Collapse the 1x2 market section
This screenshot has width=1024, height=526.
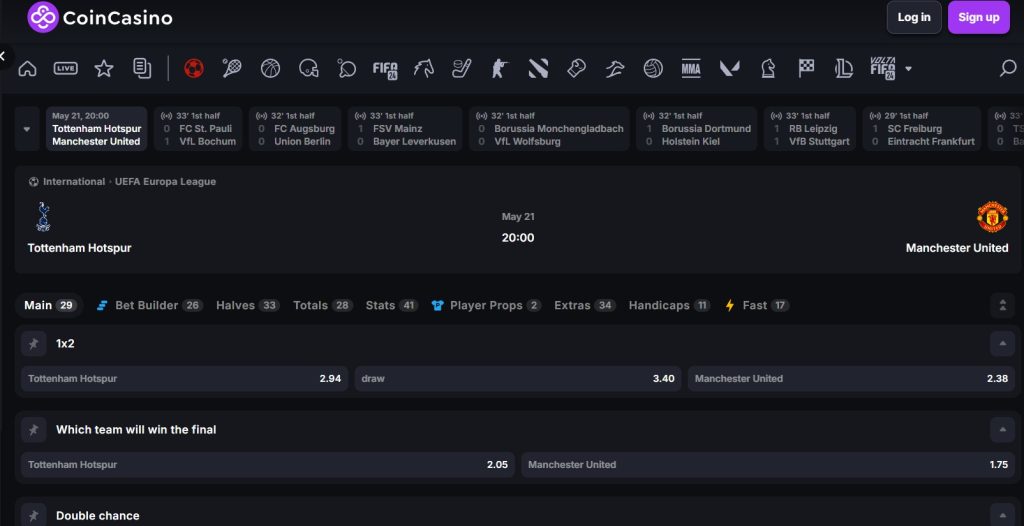point(1002,344)
